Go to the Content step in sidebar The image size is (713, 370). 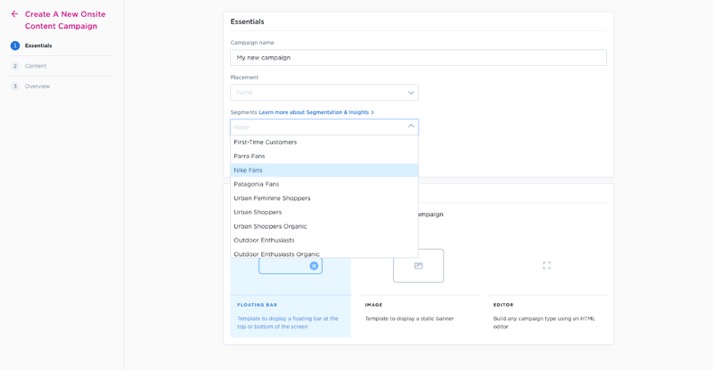point(35,66)
